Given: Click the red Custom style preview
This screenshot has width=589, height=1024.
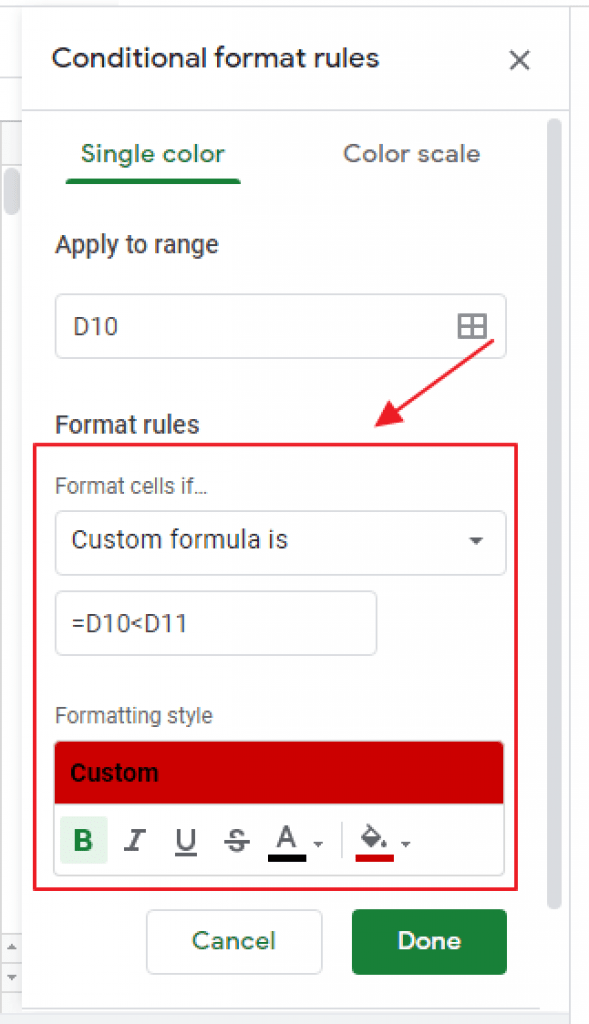Looking at the screenshot, I should (x=278, y=773).
